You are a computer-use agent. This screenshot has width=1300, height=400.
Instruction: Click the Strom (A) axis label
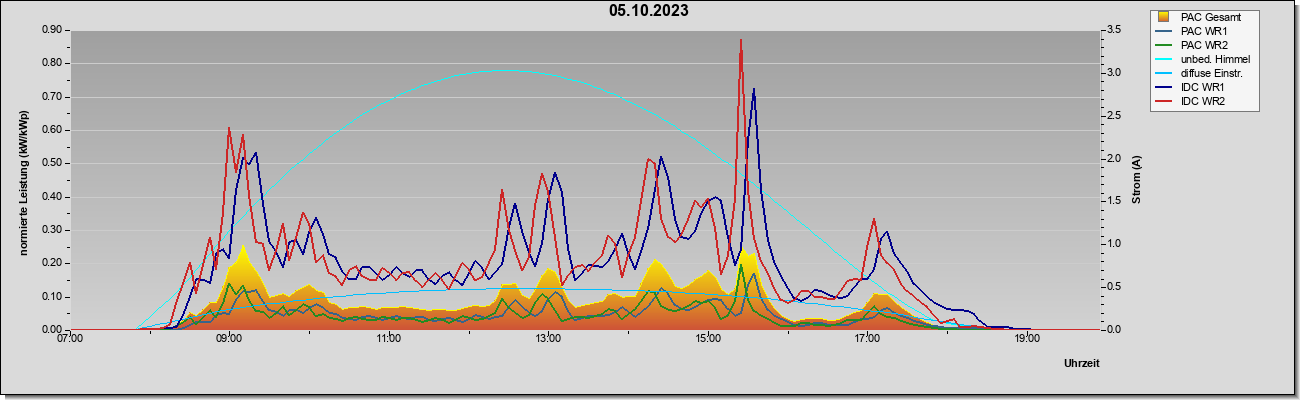tap(1136, 180)
